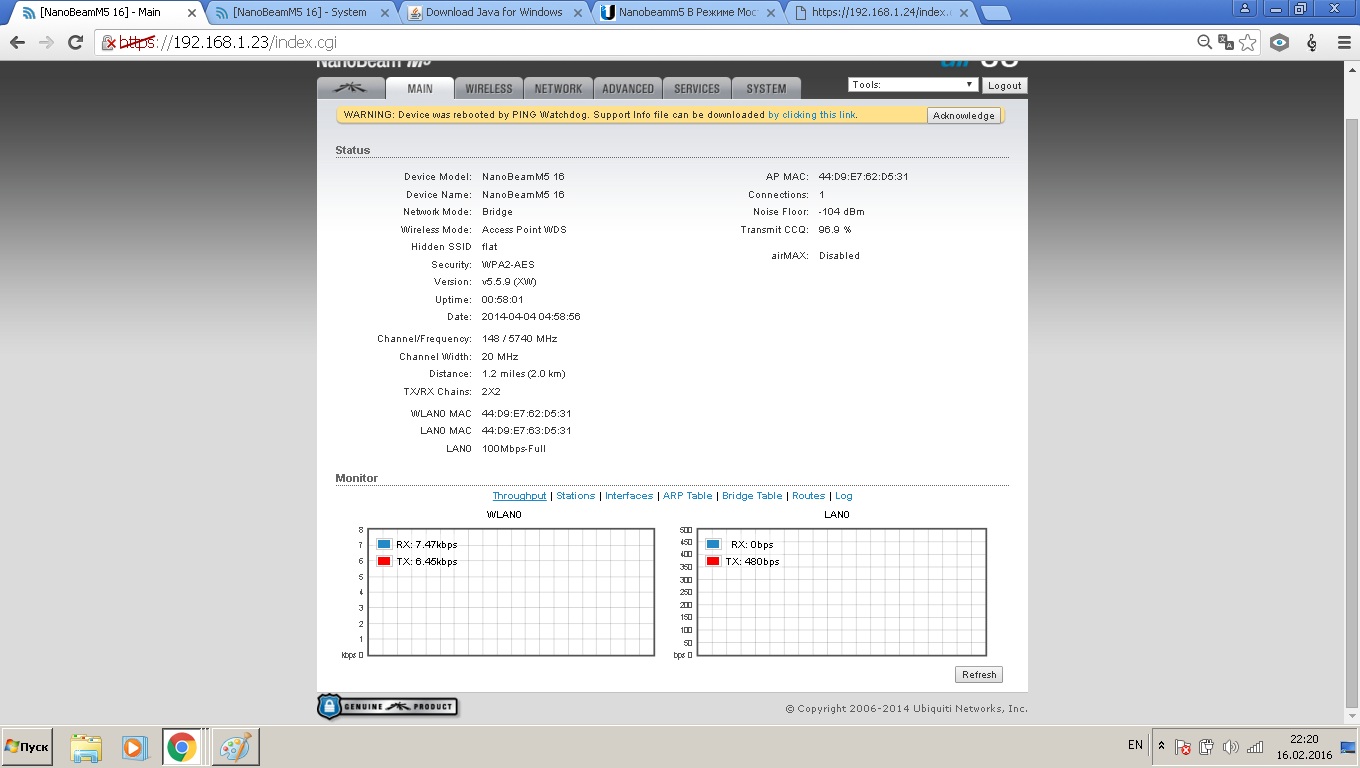Open the Chrome hamburger menu
This screenshot has height=768, width=1360.
click(x=1343, y=42)
